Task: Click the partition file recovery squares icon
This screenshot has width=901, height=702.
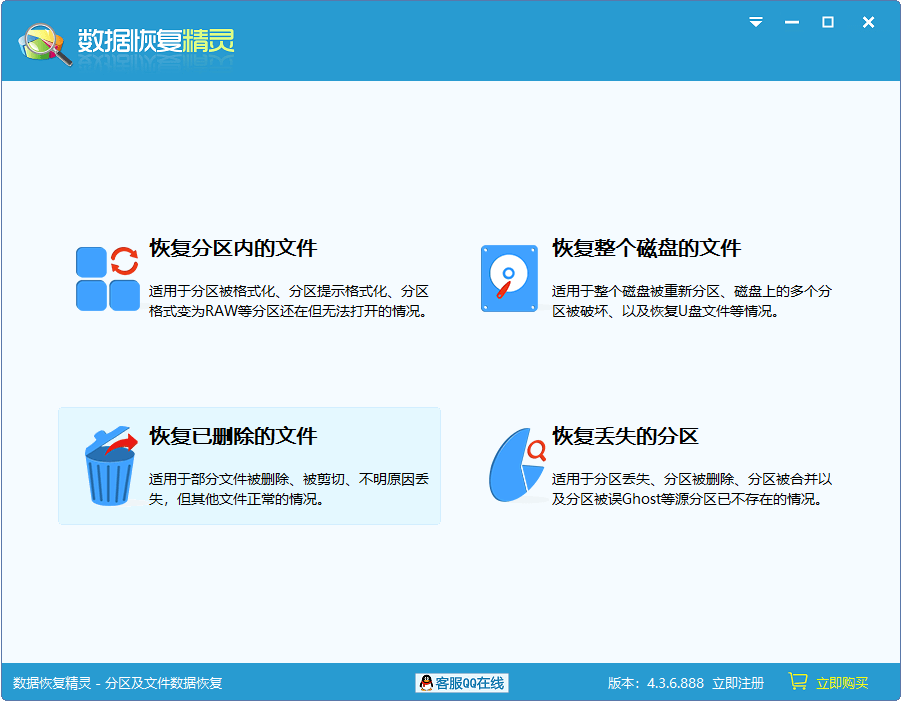Action: pyautogui.click(x=107, y=279)
